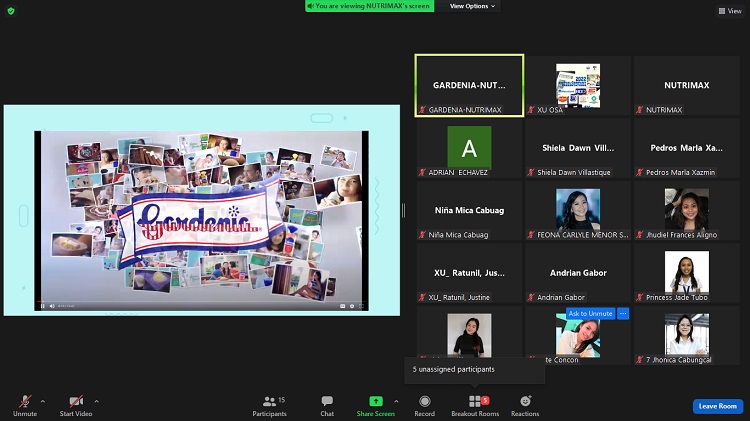Click muted mic icon on Niña Mica Cabuag tile
750x421 pixels.
pyautogui.click(x=422, y=234)
